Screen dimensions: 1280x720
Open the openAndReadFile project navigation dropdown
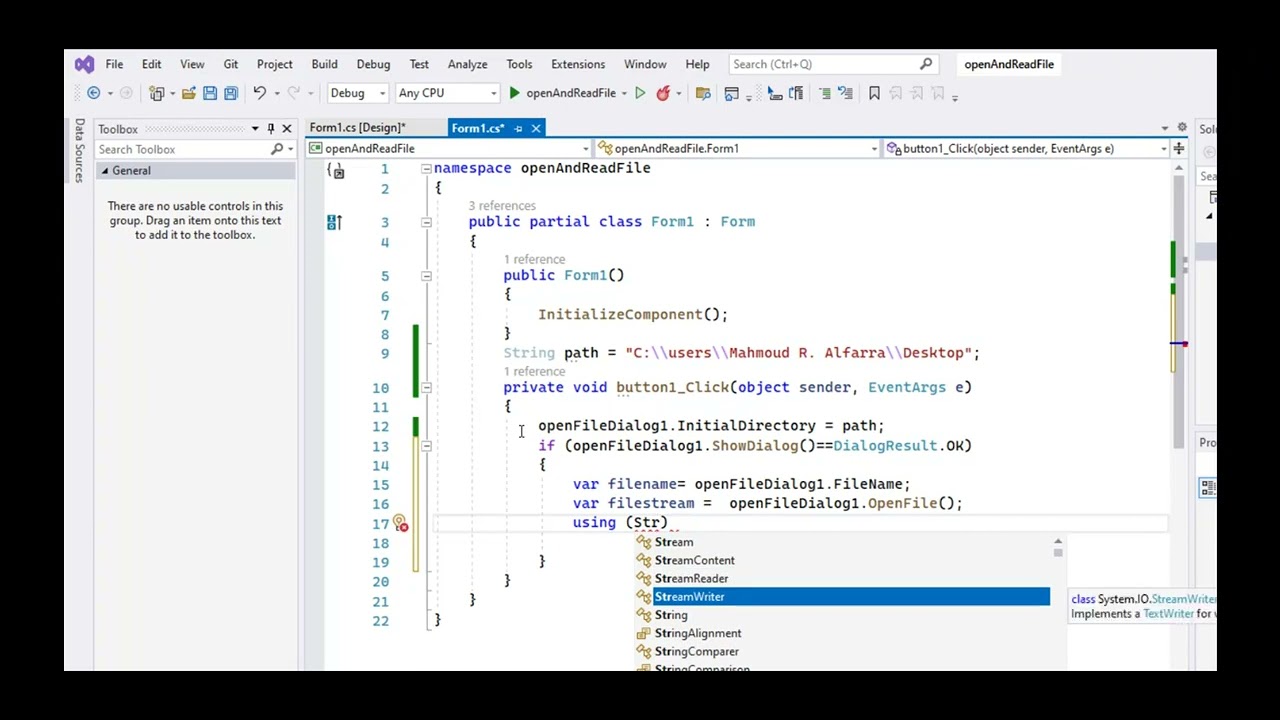coord(449,148)
